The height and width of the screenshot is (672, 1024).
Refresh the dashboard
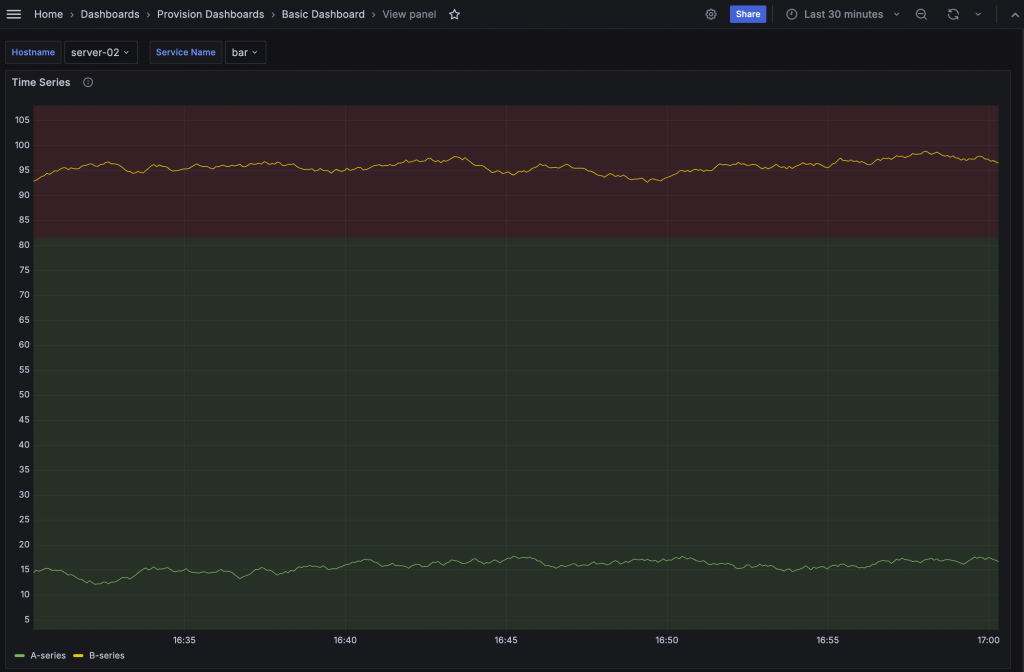click(x=953, y=14)
